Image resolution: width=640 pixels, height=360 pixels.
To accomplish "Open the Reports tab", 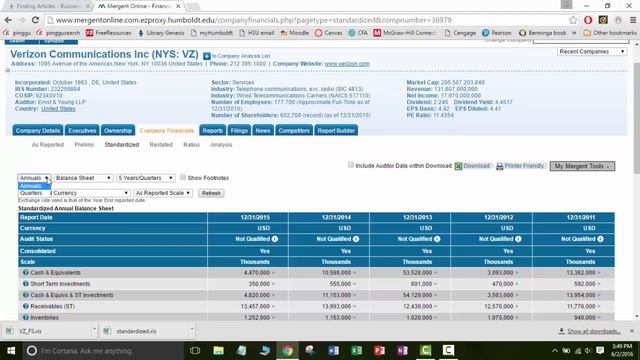I will (213, 131).
